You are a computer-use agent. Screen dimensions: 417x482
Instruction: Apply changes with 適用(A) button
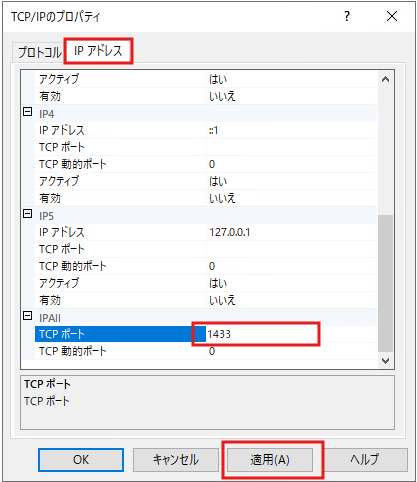[x=270, y=460]
